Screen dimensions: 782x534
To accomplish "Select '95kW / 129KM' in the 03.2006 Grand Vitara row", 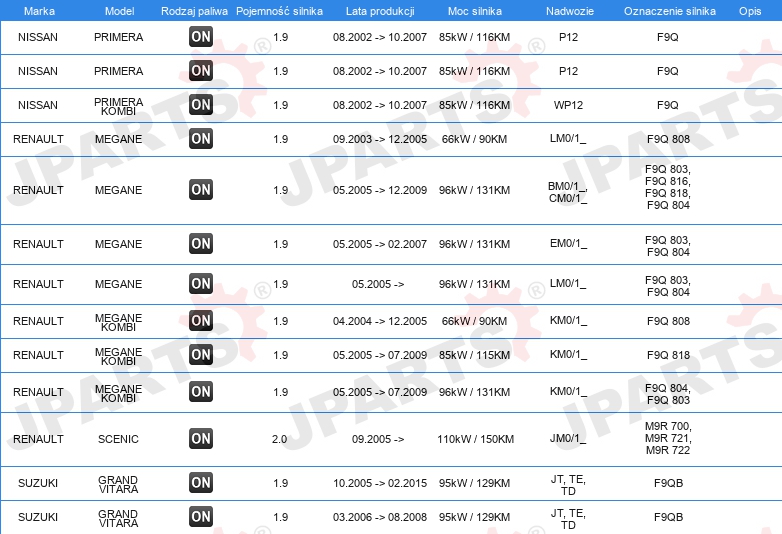I will (x=474, y=517).
